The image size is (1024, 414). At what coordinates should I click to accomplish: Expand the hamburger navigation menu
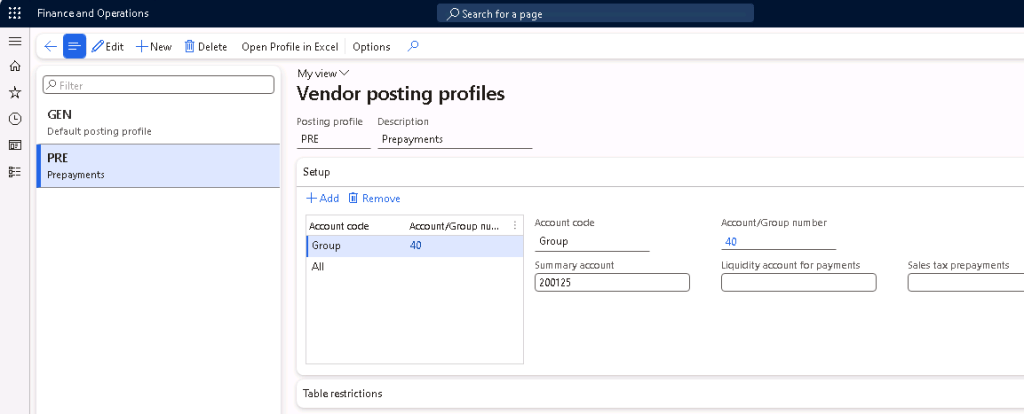pos(14,41)
